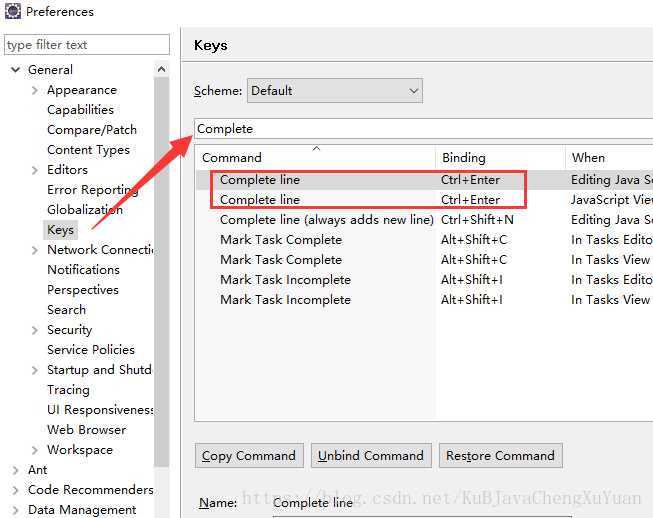Click sort arrow above Command column

317,148
